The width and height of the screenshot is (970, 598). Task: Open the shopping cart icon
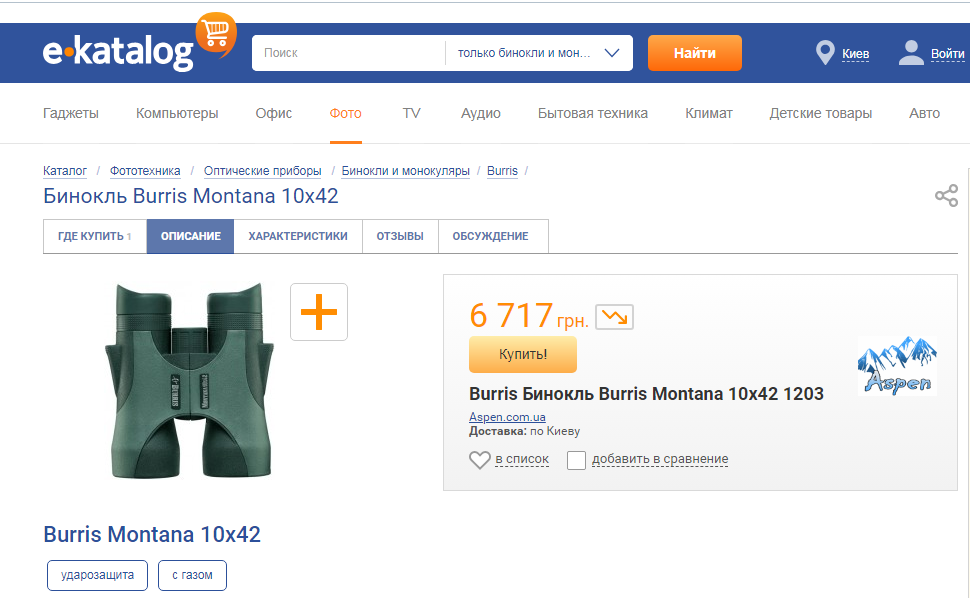coord(217,33)
